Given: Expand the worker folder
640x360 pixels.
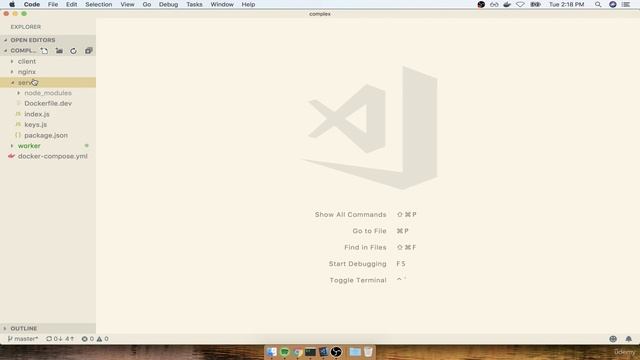Looking at the screenshot, I should pos(29,146).
